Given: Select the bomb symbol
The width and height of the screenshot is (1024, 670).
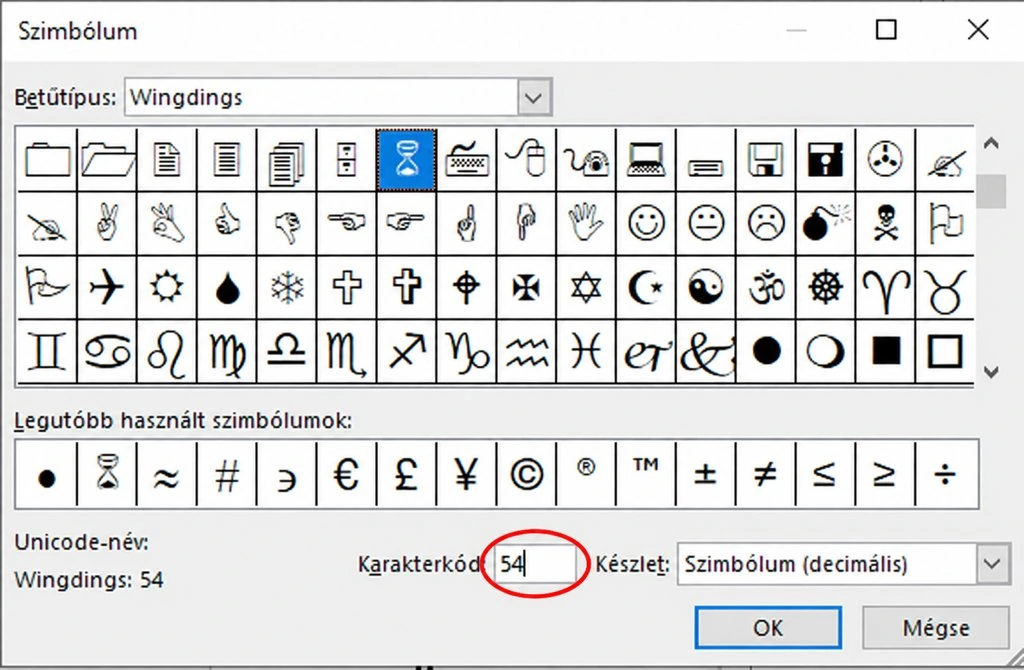Looking at the screenshot, I should [825, 223].
